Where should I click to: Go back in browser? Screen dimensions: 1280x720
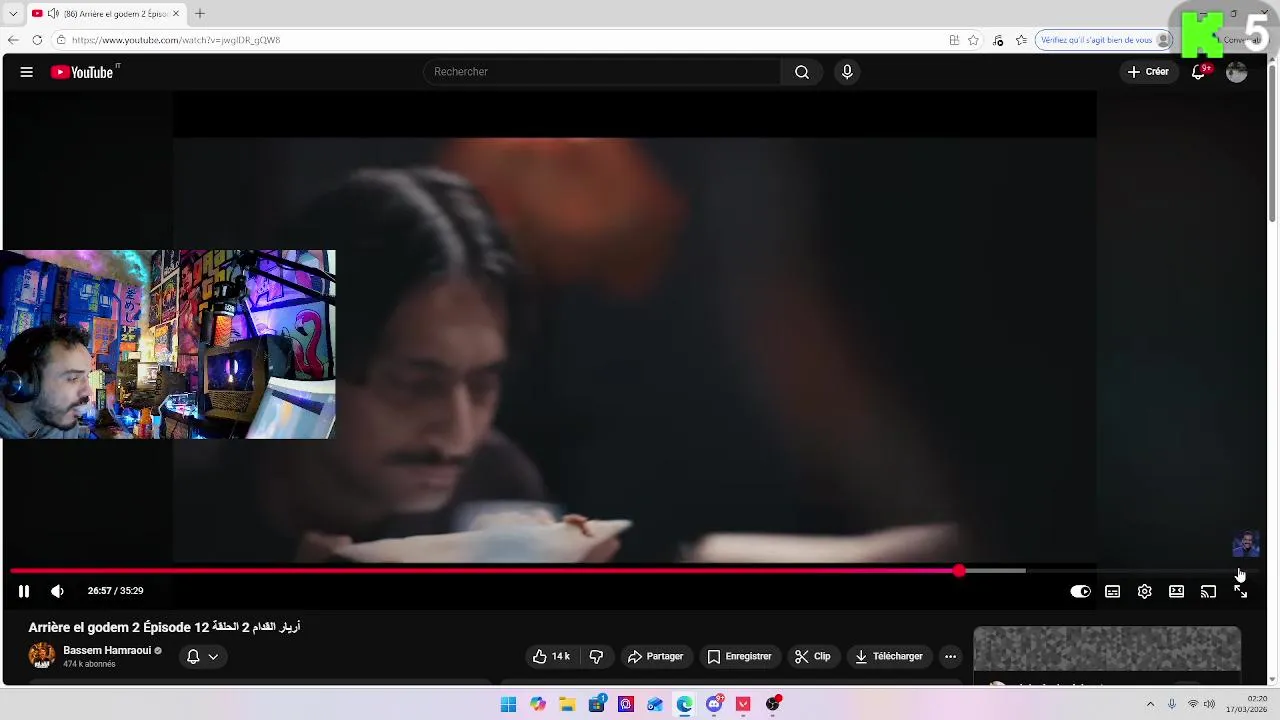(13, 40)
